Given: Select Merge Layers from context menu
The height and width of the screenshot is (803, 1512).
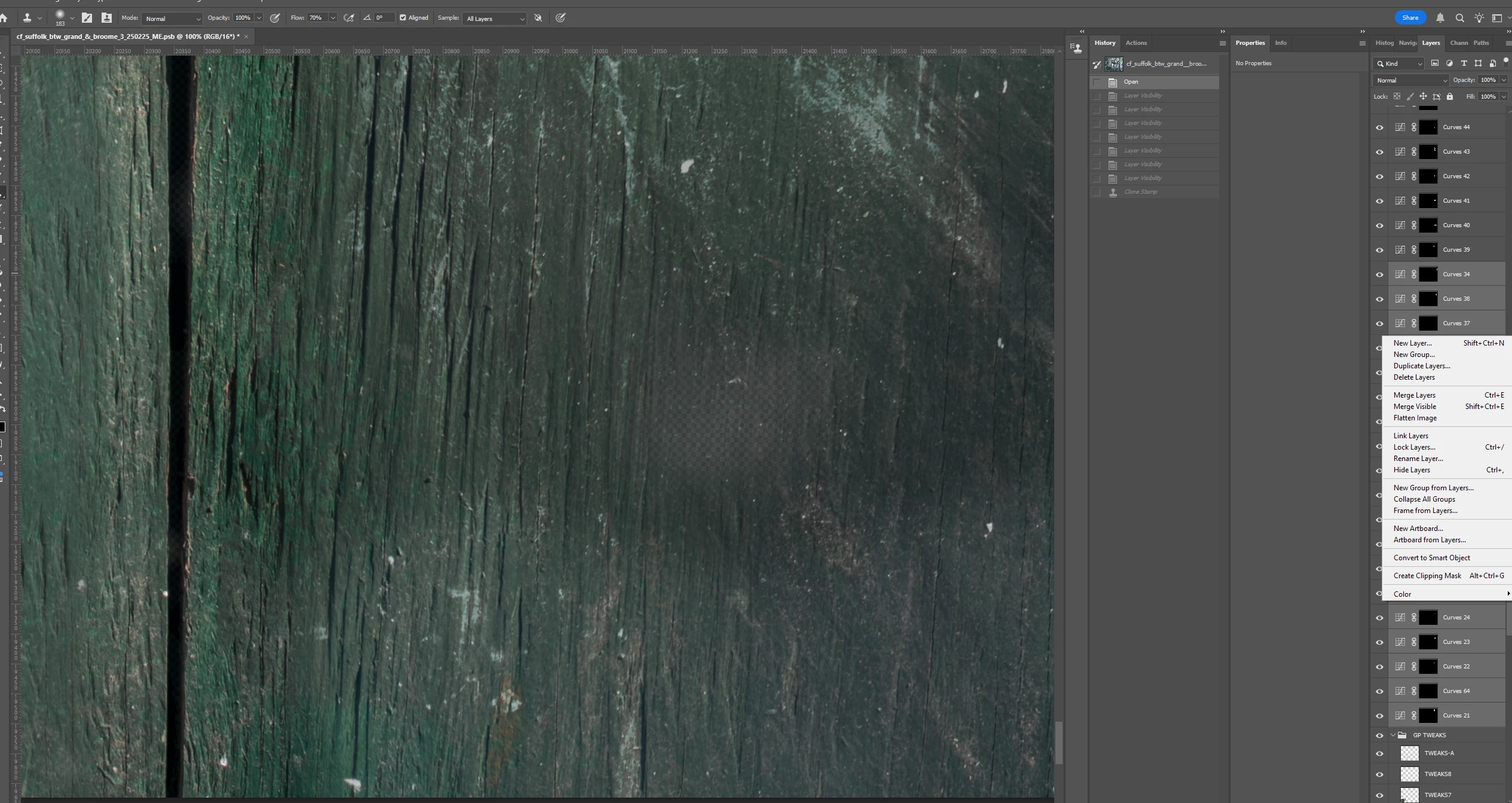Looking at the screenshot, I should coord(1414,395).
